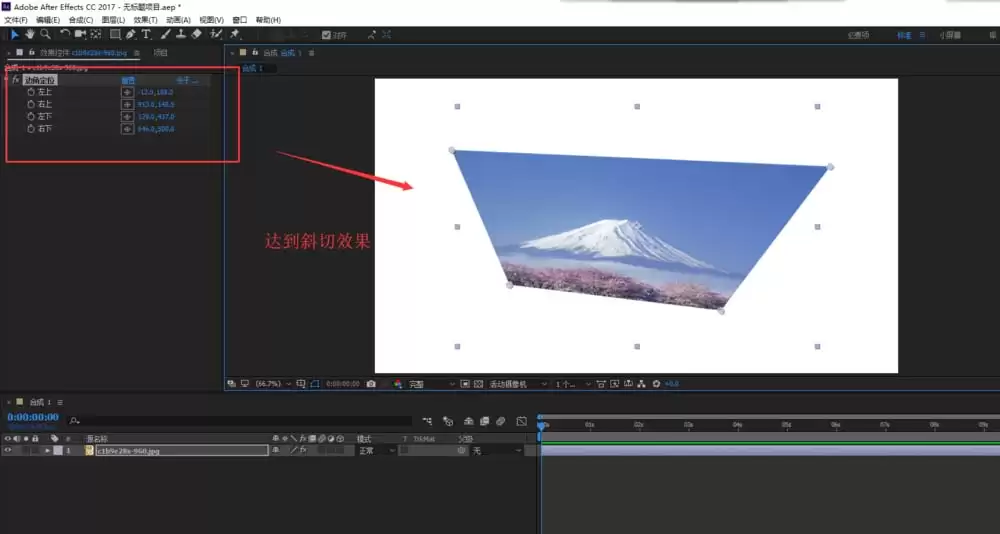This screenshot has height=534, width=1000.
Task: Select the Hand tool
Action: pyautogui.click(x=29, y=34)
